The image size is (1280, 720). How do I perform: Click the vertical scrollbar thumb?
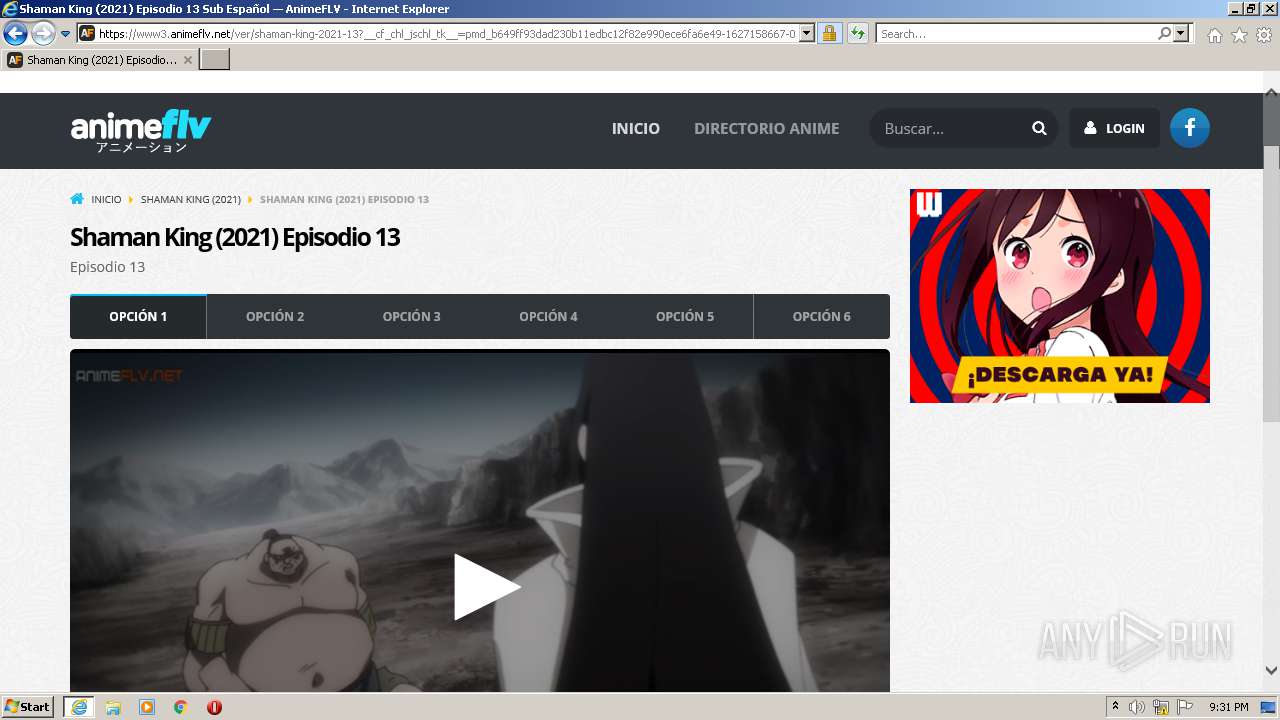click(x=1271, y=282)
